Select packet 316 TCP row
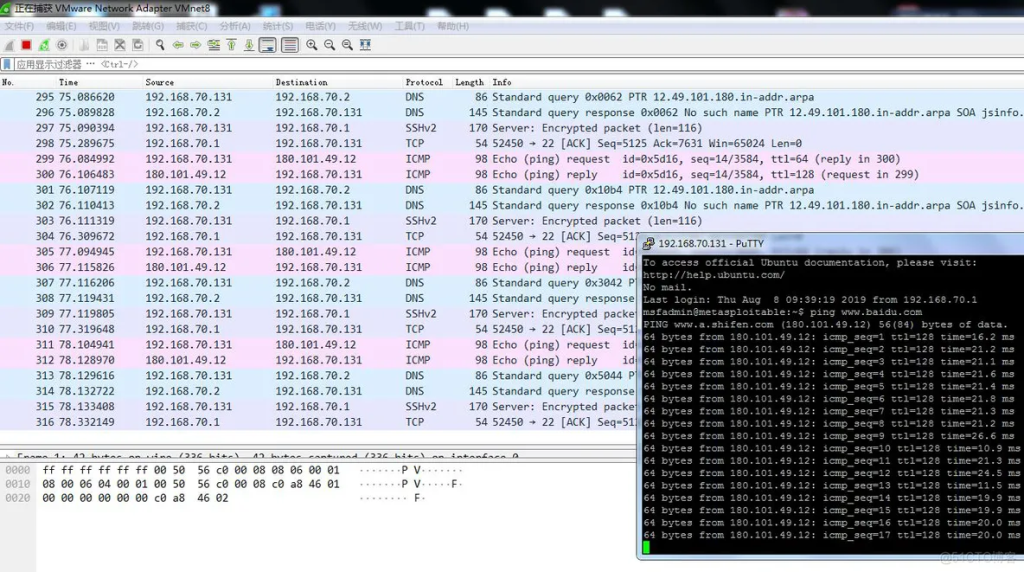The width and height of the screenshot is (1024, 572). tap(318, 422)
